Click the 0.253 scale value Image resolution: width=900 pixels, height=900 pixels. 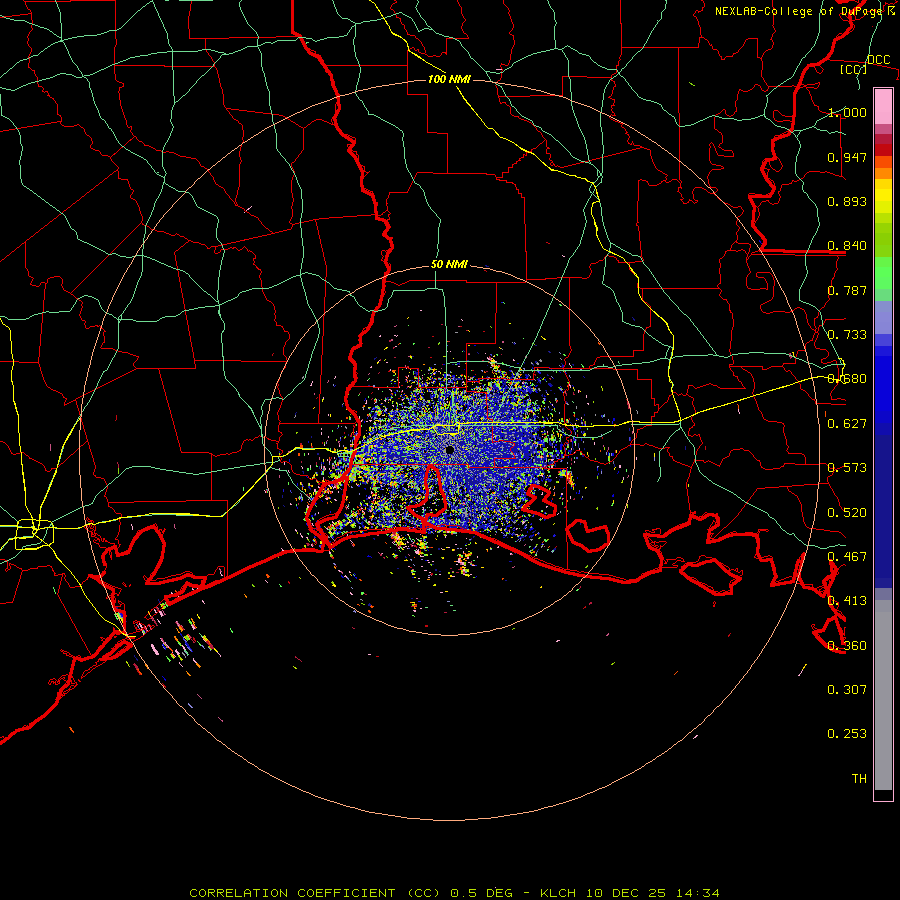[x=847, y=734]
